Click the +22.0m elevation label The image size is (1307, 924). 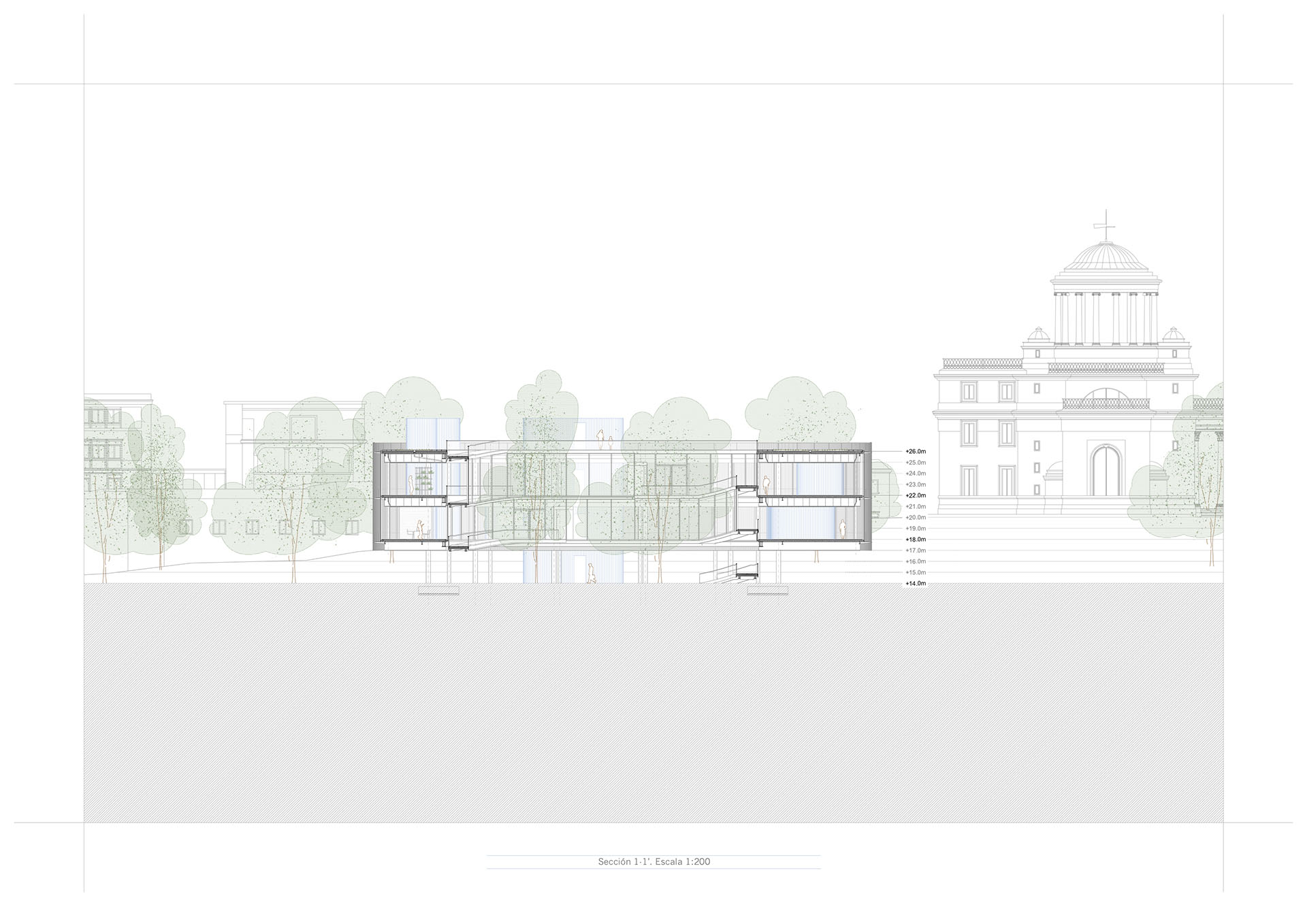916,495
